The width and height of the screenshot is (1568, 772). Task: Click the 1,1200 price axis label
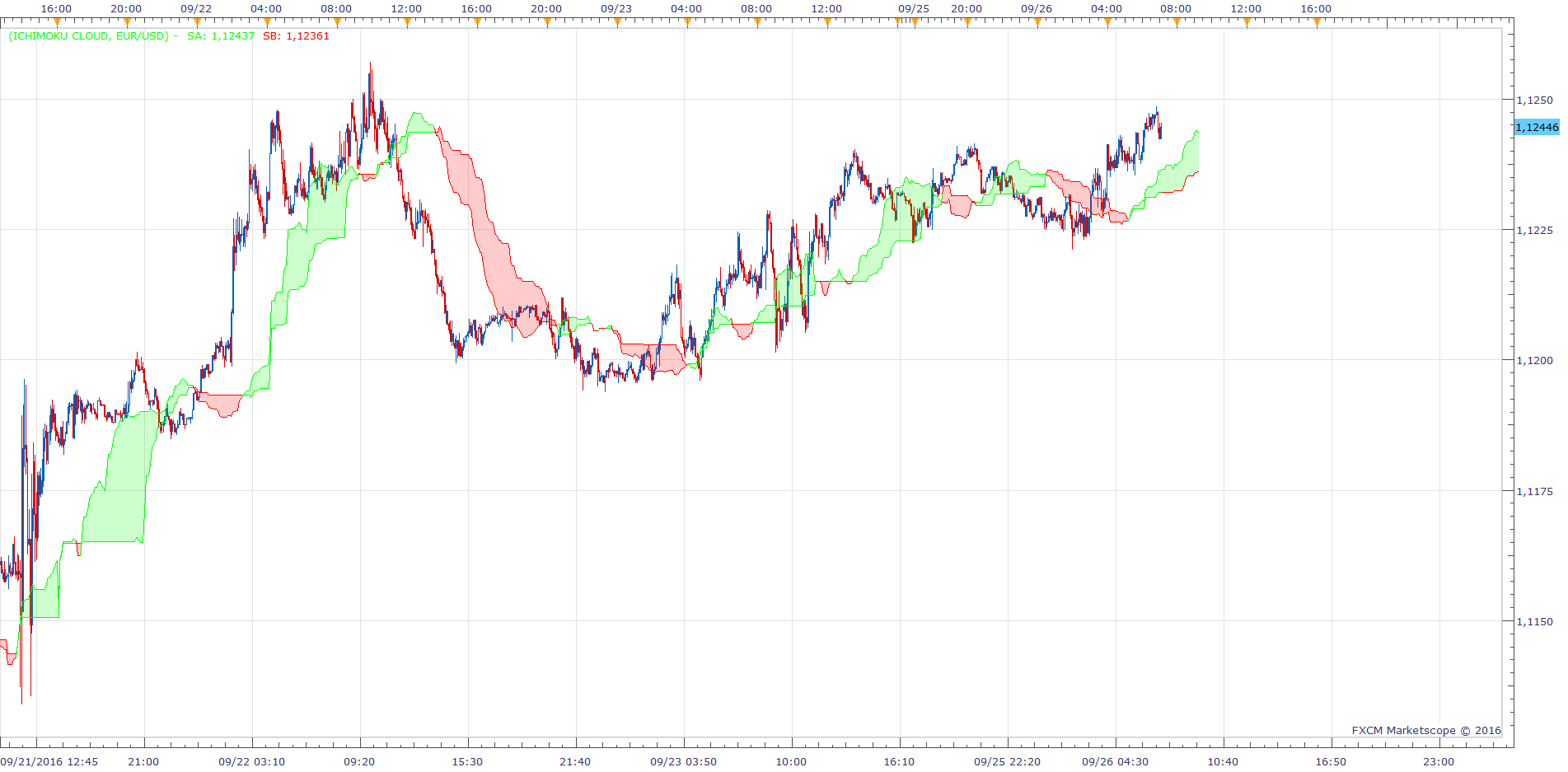point(1535,360)
